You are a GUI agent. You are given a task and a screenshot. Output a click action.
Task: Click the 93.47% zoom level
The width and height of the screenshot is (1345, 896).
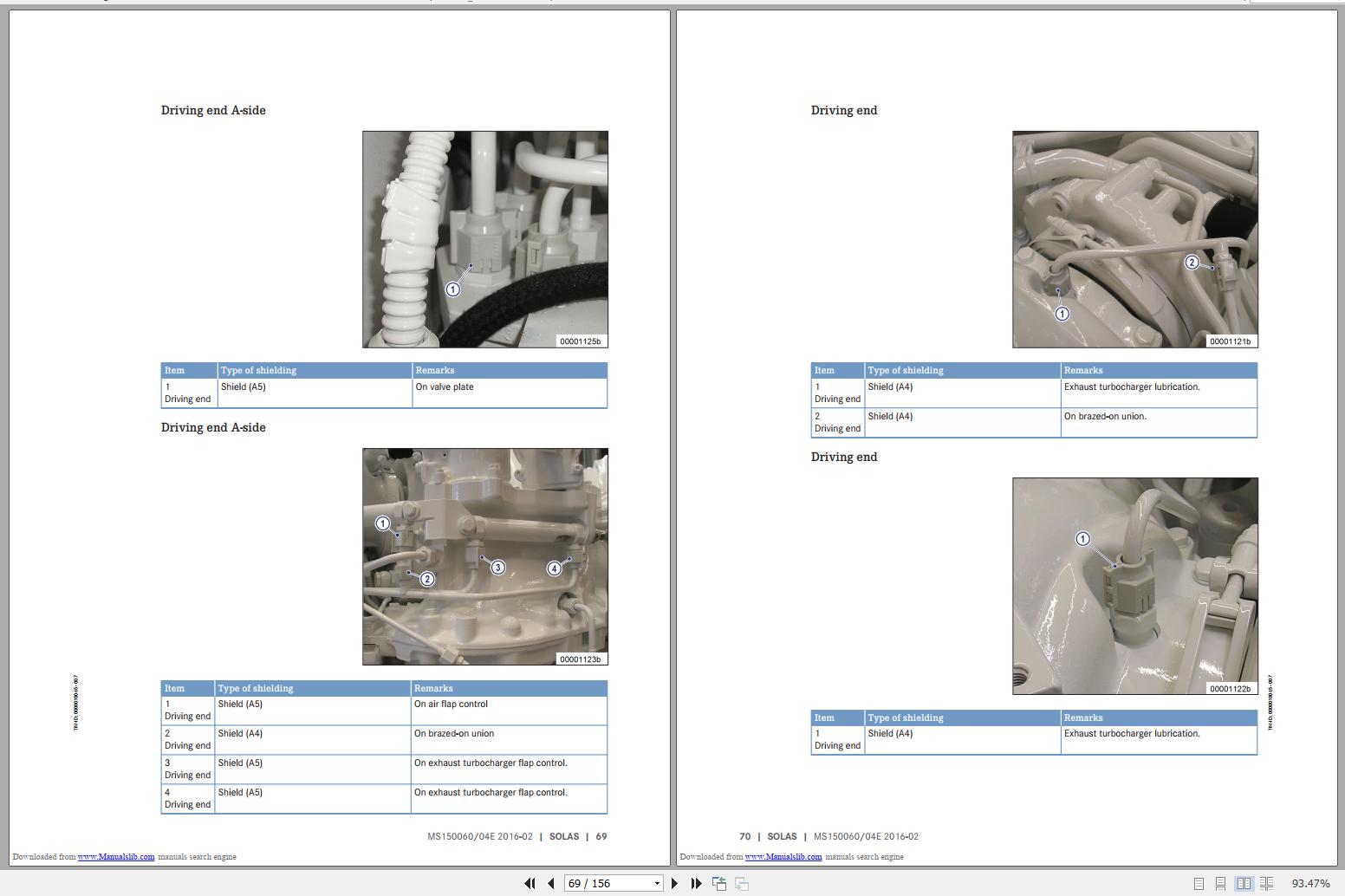point(1309,883)
